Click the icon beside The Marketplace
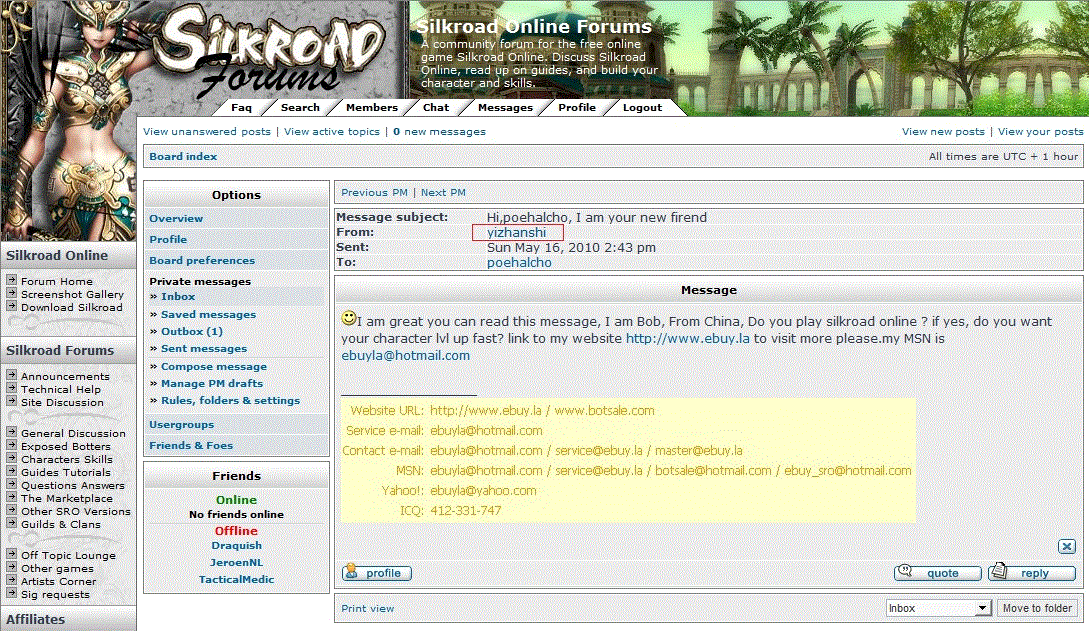This screenshot has width=1089, height=631. pos(11,498)
